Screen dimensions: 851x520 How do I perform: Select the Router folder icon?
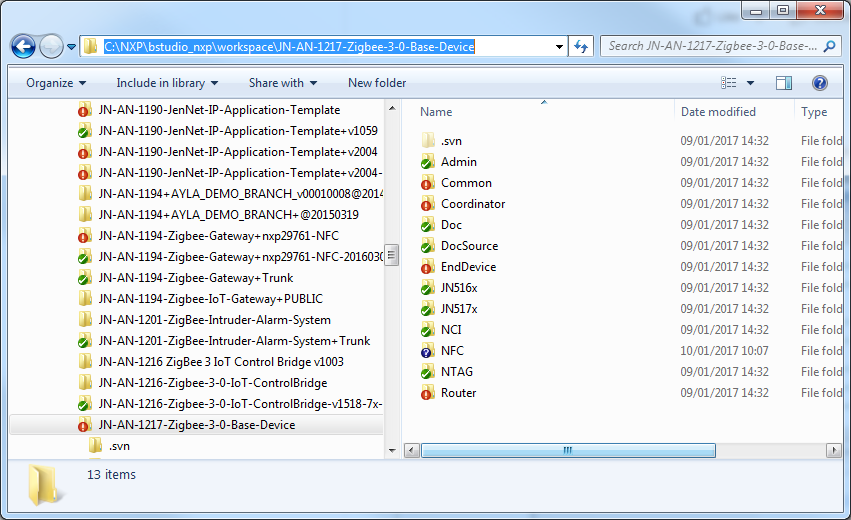tap(428, 393)
